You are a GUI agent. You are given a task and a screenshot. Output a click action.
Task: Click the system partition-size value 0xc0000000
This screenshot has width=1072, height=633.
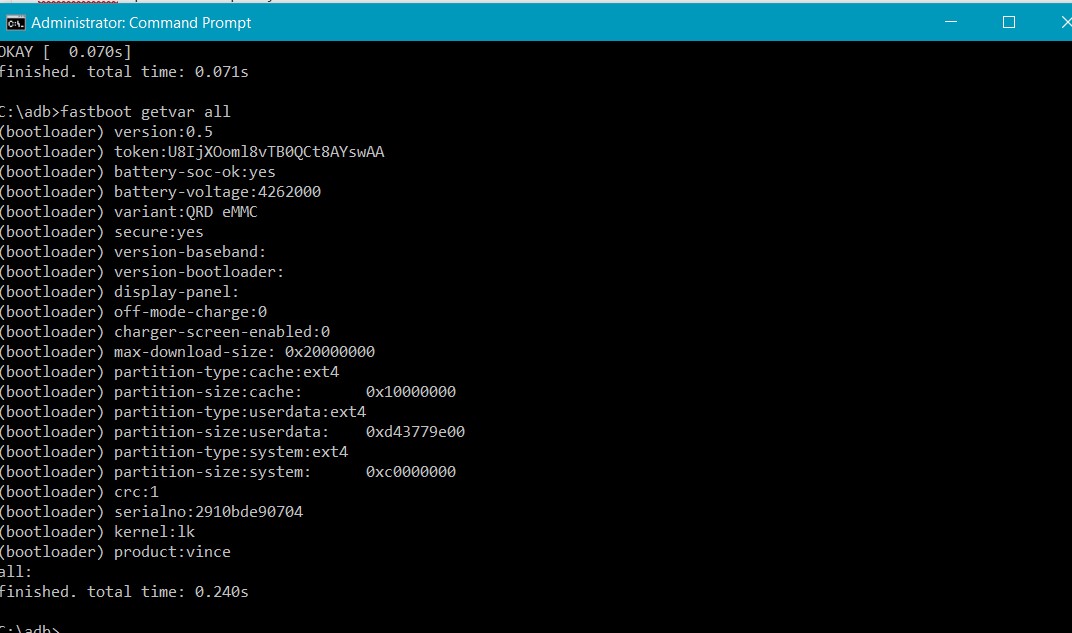click(410, 472)
